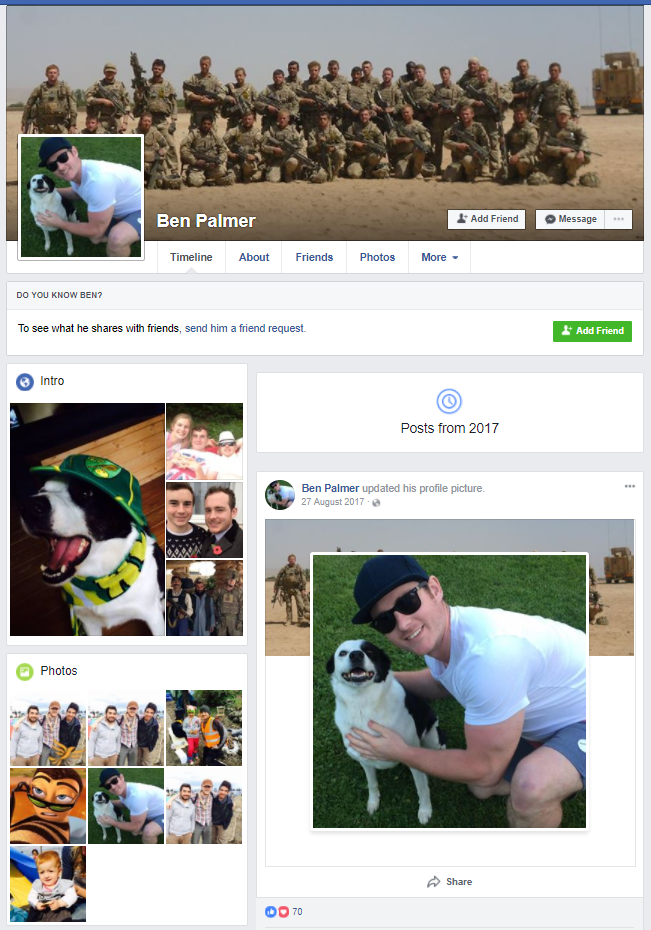Click the green Add Friend button

(592, 331)
